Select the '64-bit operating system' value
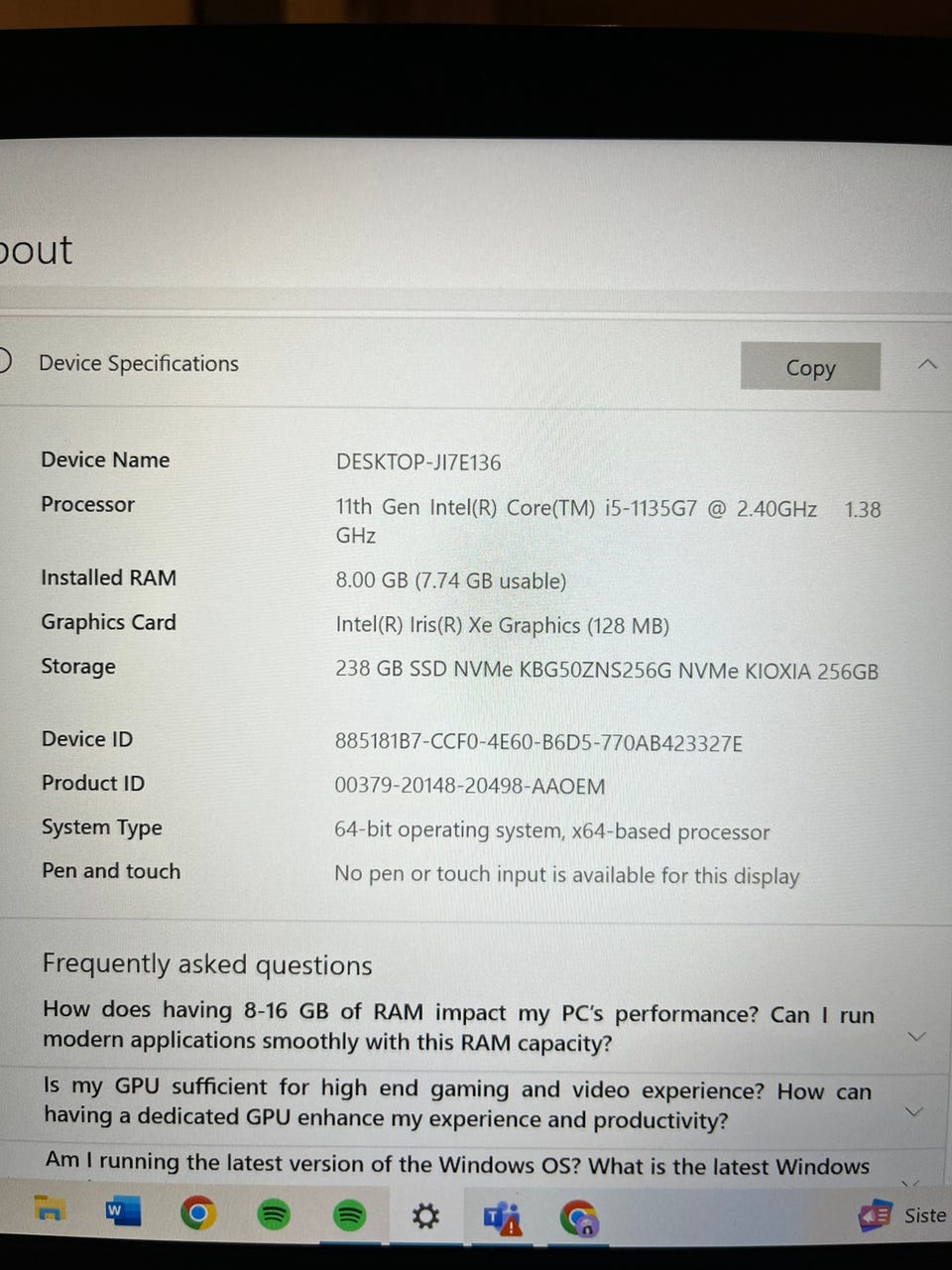This screenshot has height=1270, width=952. click(x=552, y=831)
